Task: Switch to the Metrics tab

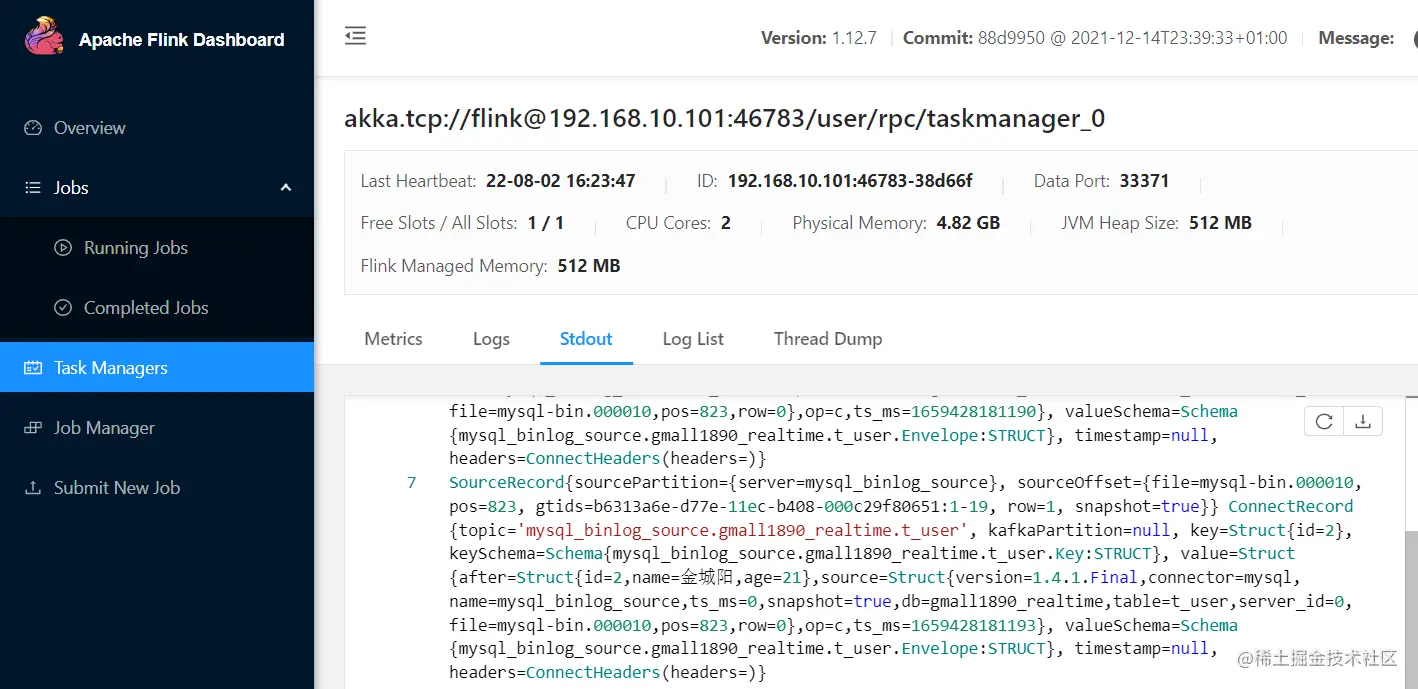Action: click(x=393, y=339)
